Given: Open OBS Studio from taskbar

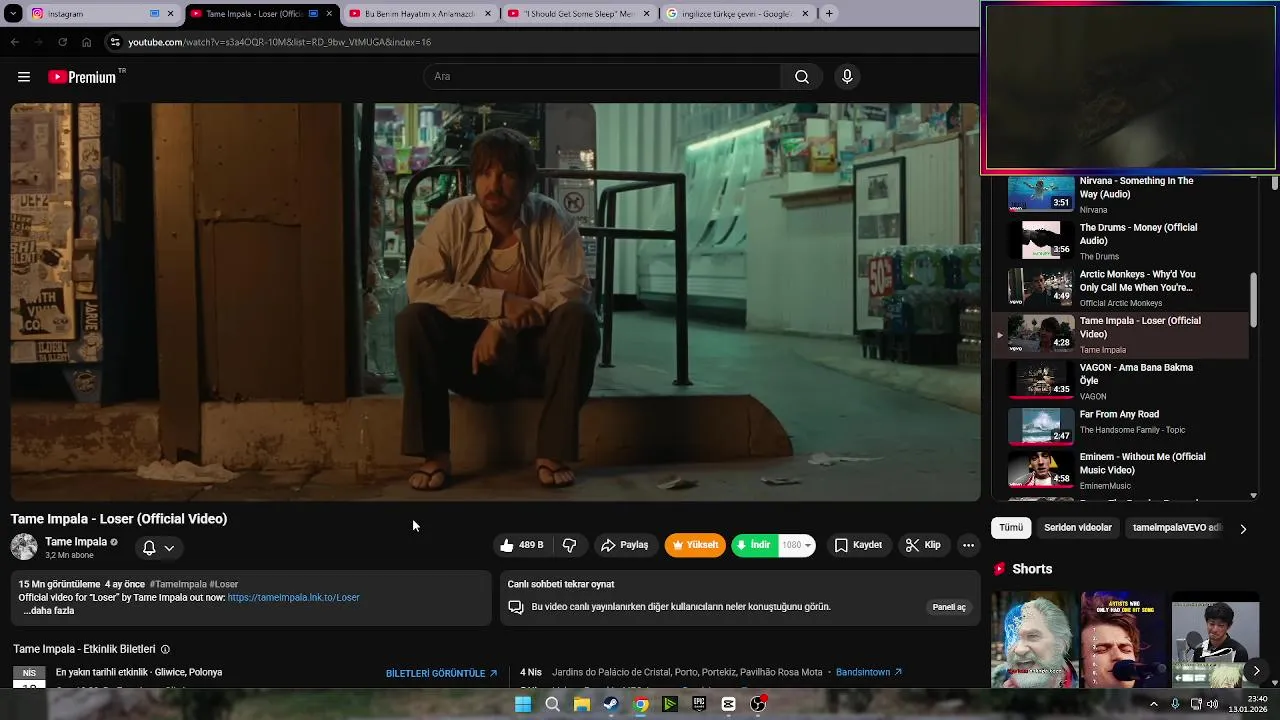Looking at the screenshot, I should (758, 704).
